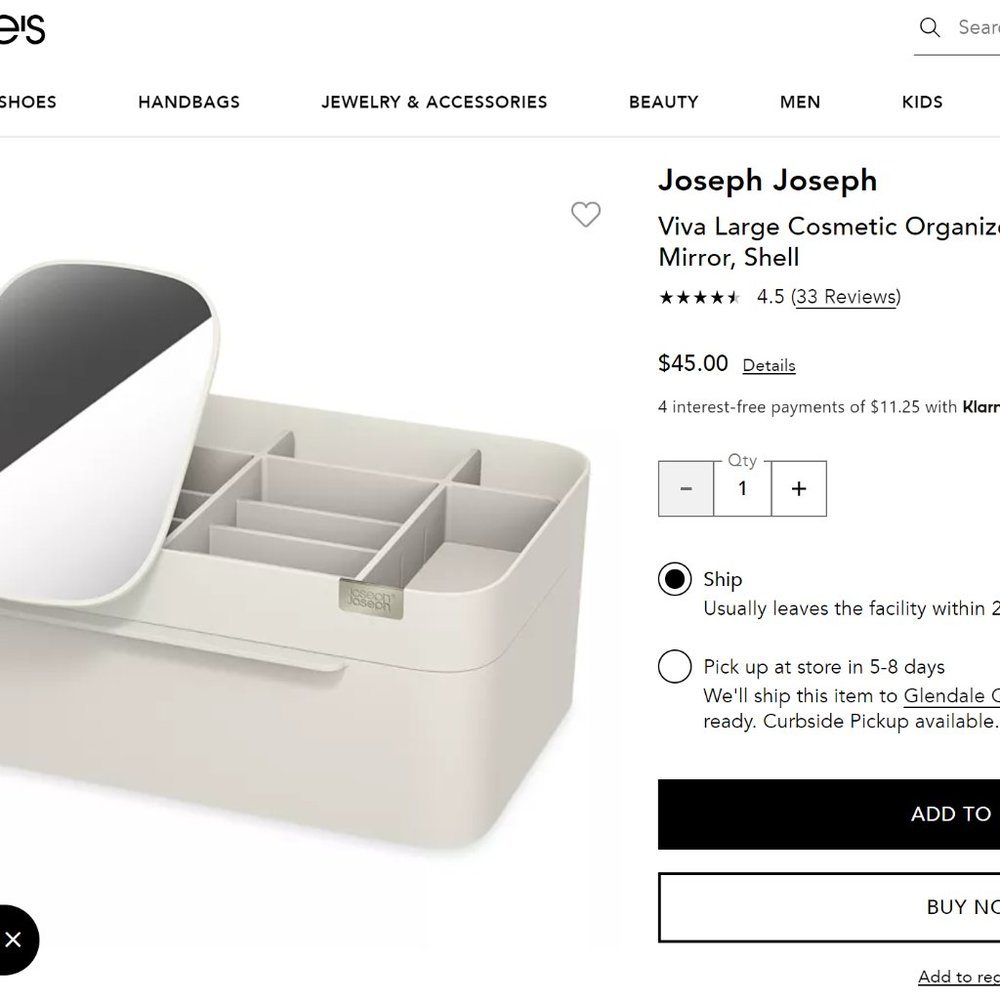Click the Add To Bag button
This screenshot has width=1000, height=1000.
click(x=829, y=814)
